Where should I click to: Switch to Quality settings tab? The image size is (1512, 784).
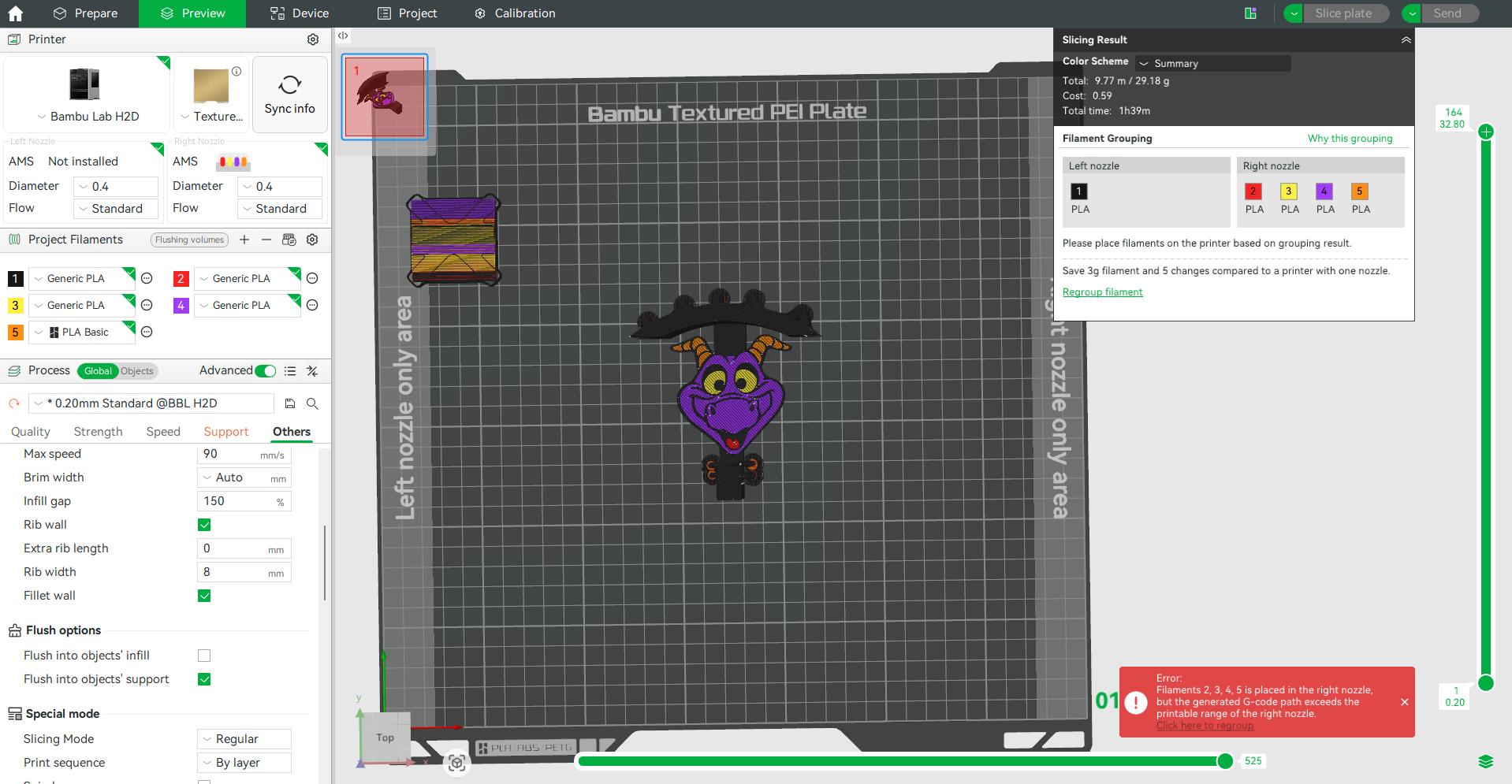click(31, 432)
